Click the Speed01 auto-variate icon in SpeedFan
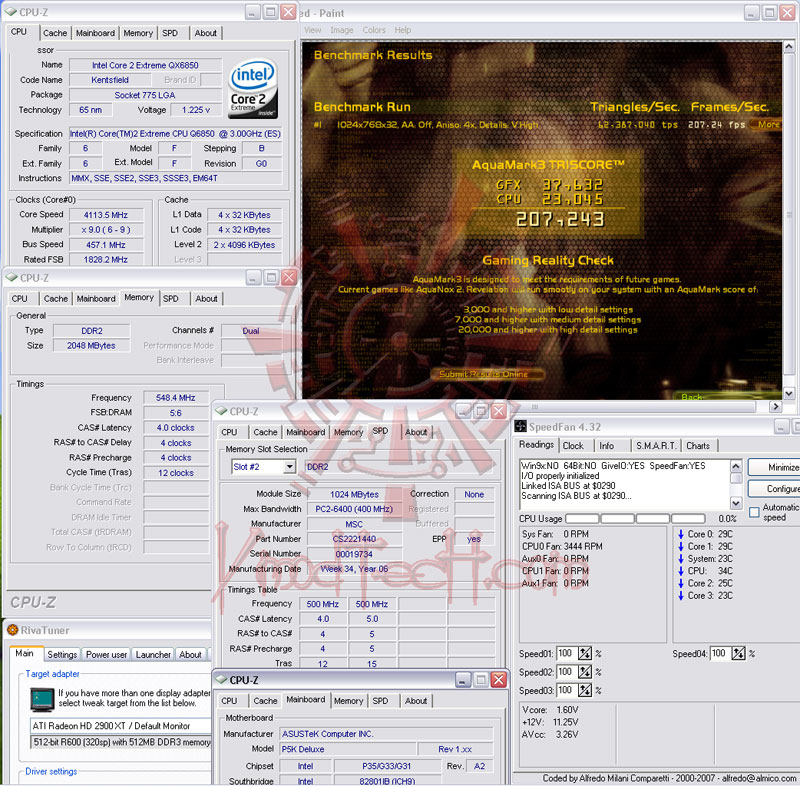 coord(585,653)
